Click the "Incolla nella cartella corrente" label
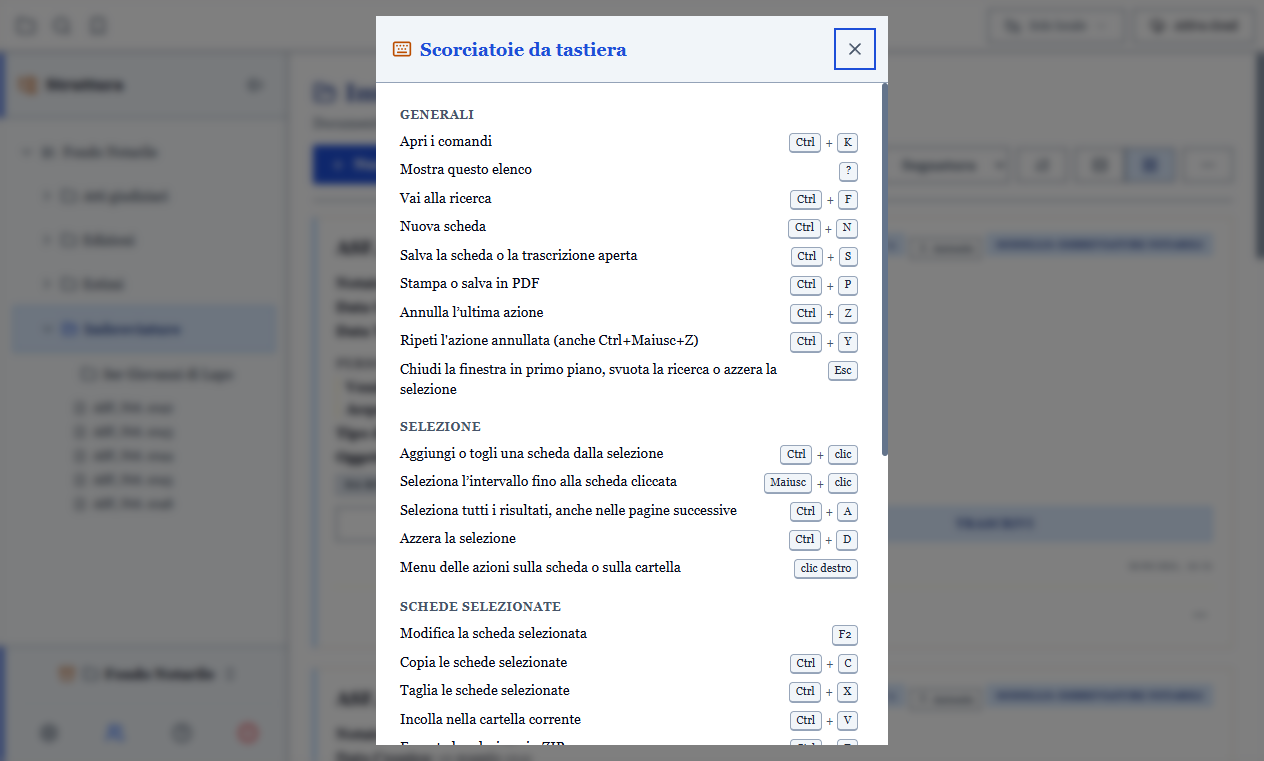 [490, 720]
